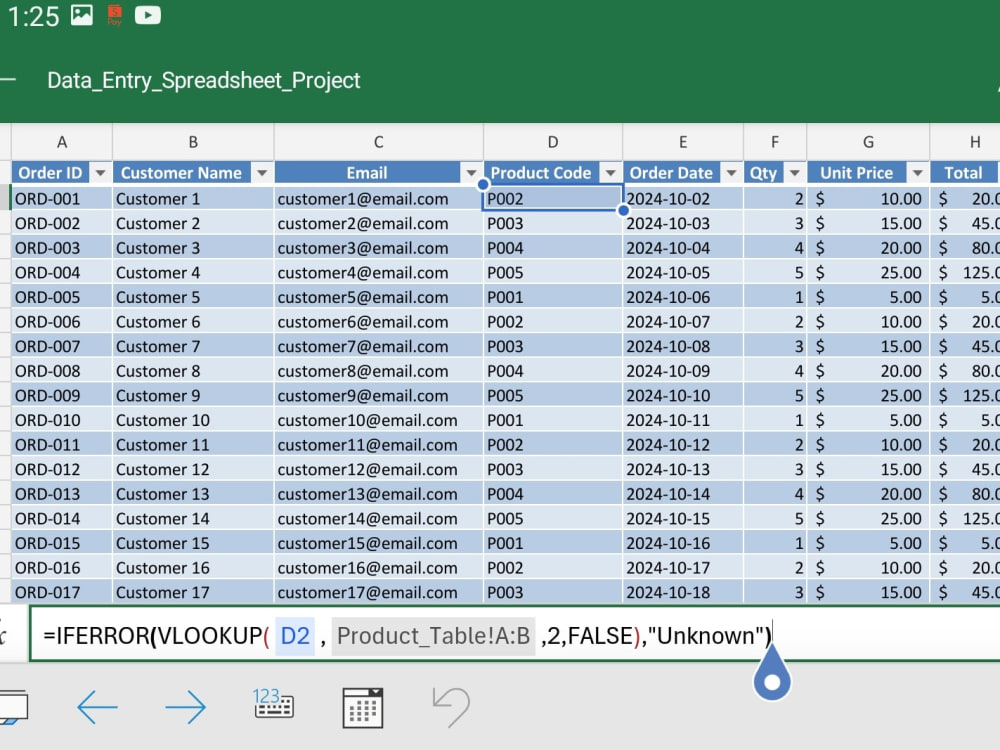The width and height of the screenshot is (1000, 750).
Task: Select product code P001 in row ORD-015
Action: [552, 543]
